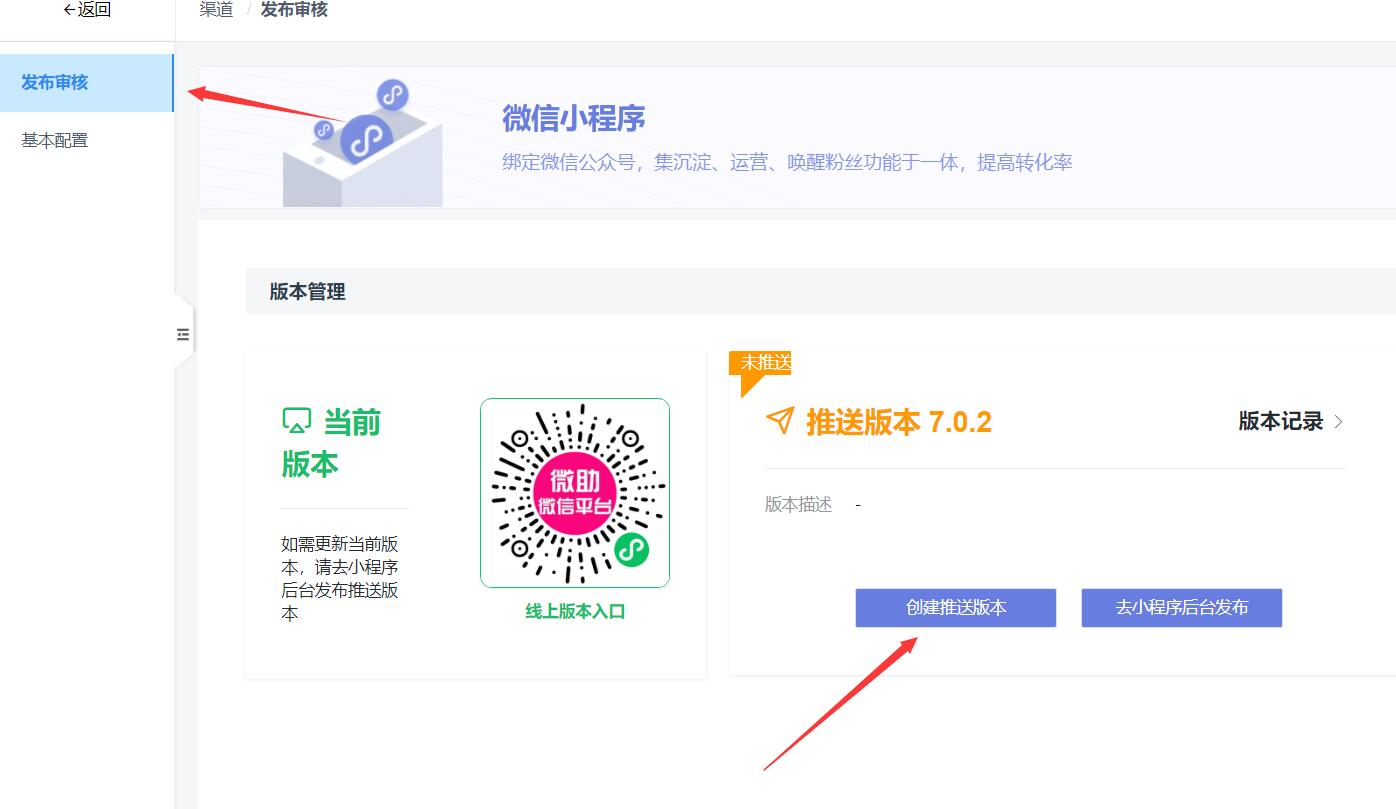Open 线上版本入口 link

click(x=575, y=611)
